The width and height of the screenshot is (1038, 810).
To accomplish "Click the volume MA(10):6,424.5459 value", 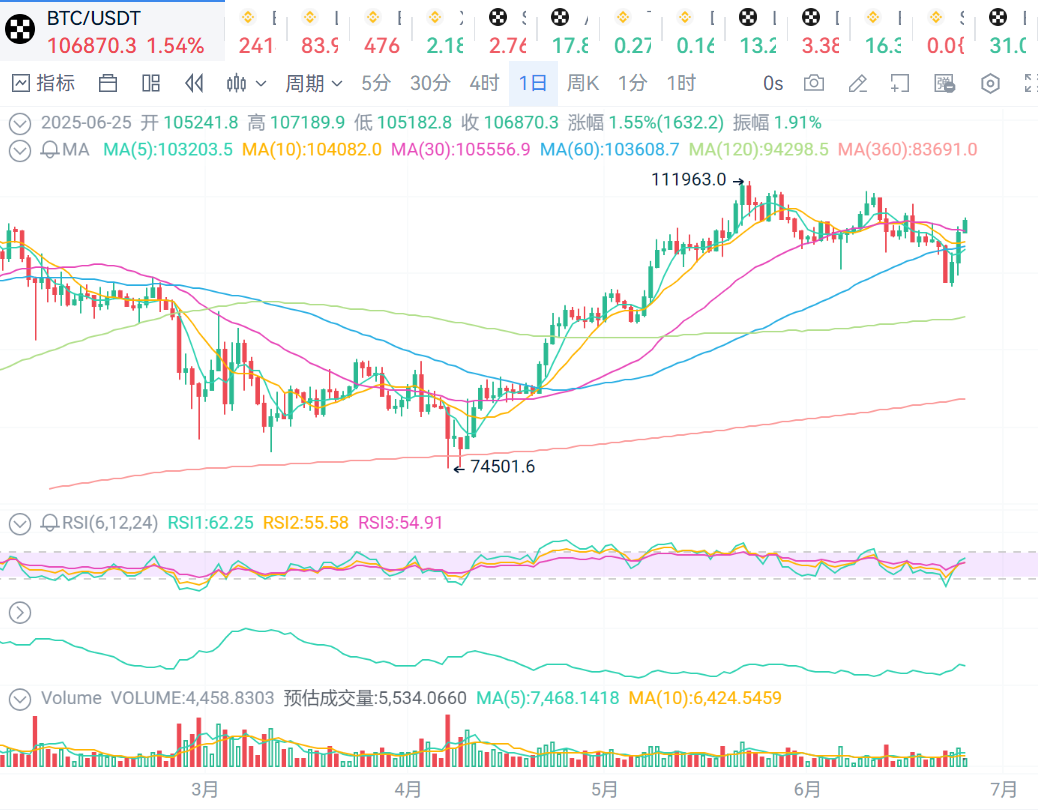I will point(705,699).
